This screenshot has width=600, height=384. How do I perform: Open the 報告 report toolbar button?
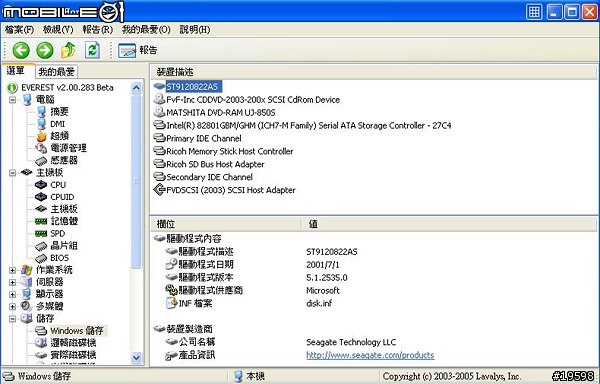(x=138, y=50)
